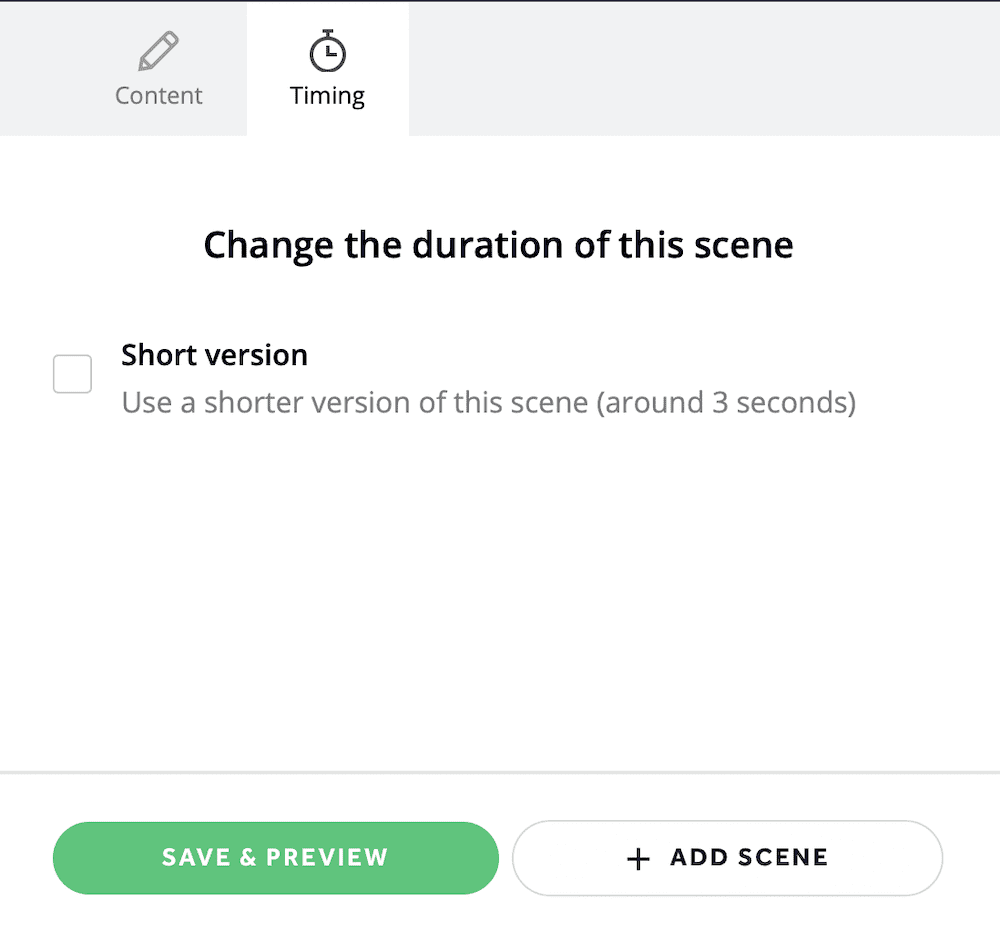
Task: Check the box for shorter scene duration
Action: click(x=72, y=374)
